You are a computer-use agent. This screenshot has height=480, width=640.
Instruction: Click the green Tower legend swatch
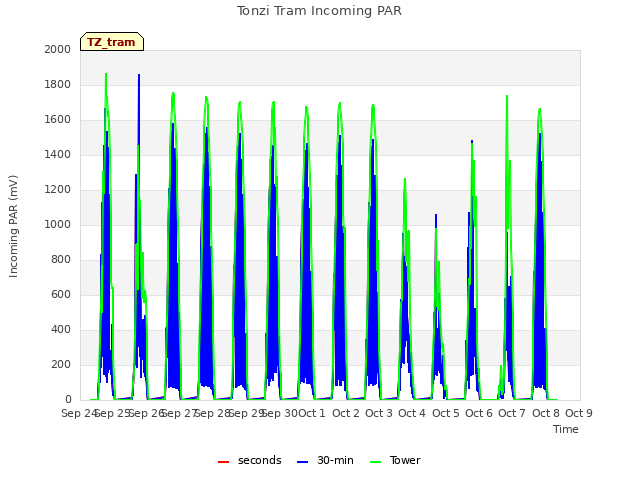click(x=375, y=462)
